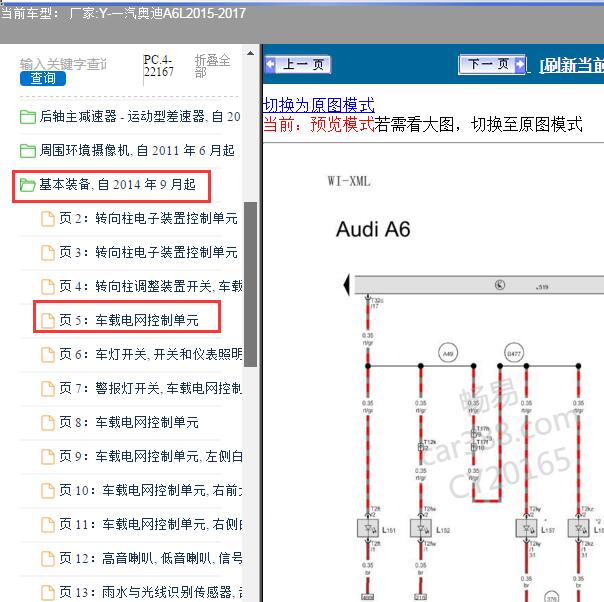Click document icon of 页 3
Image resolution: width=604 pixels, height=602 pixels.
[48, 253]
